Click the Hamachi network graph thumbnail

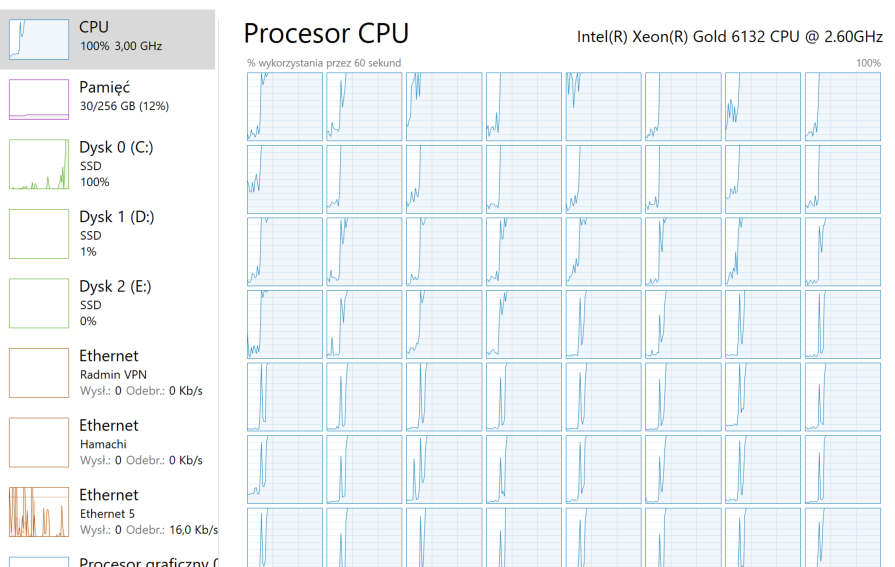39,443
